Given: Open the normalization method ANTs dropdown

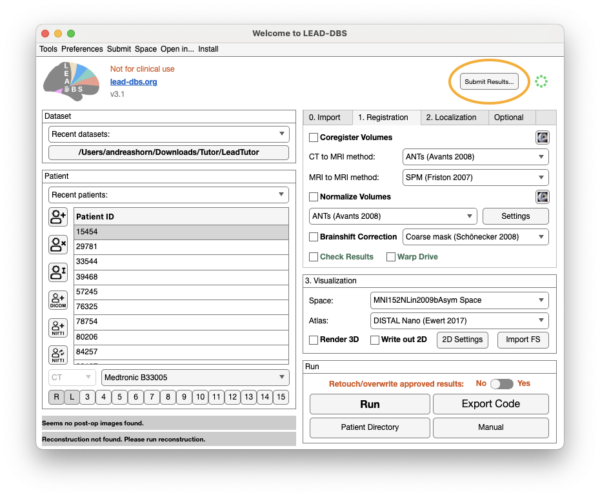Looking at the screenshot, I should pyautogui.click(x=393, y=217).
